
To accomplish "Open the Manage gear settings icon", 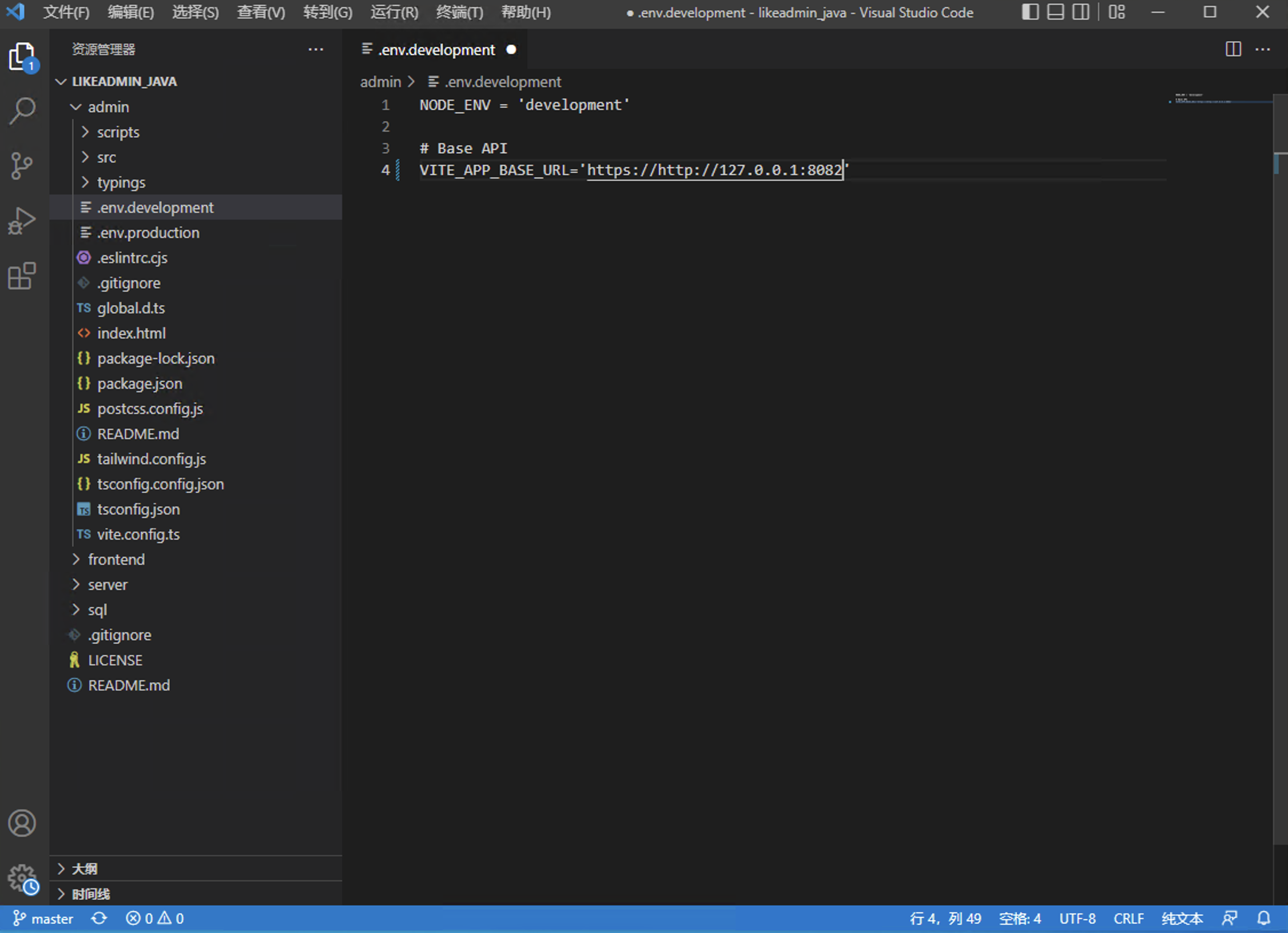I will (23, 878).
